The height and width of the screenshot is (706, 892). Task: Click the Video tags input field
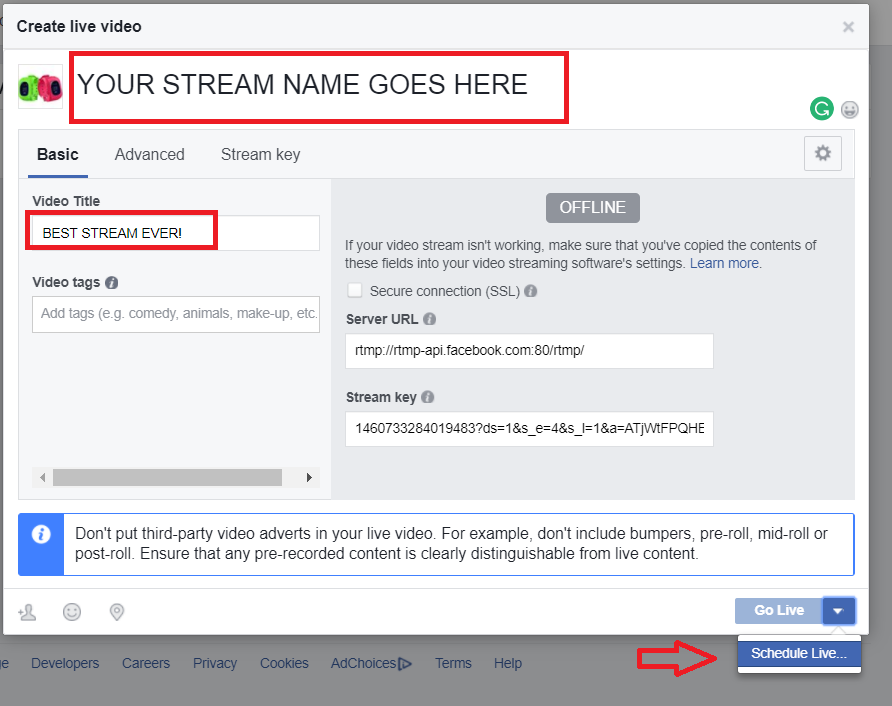[176, 314]
